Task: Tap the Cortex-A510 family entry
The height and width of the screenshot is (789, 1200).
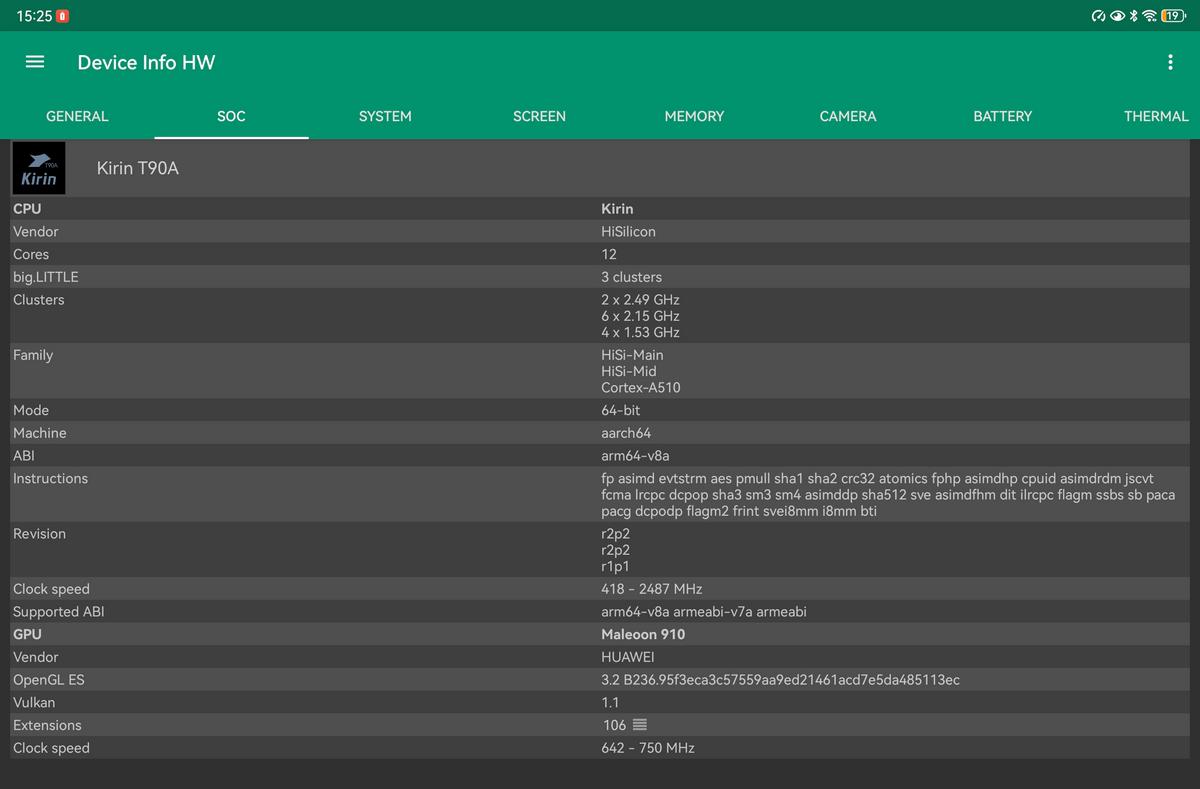Action: (641, 387)
